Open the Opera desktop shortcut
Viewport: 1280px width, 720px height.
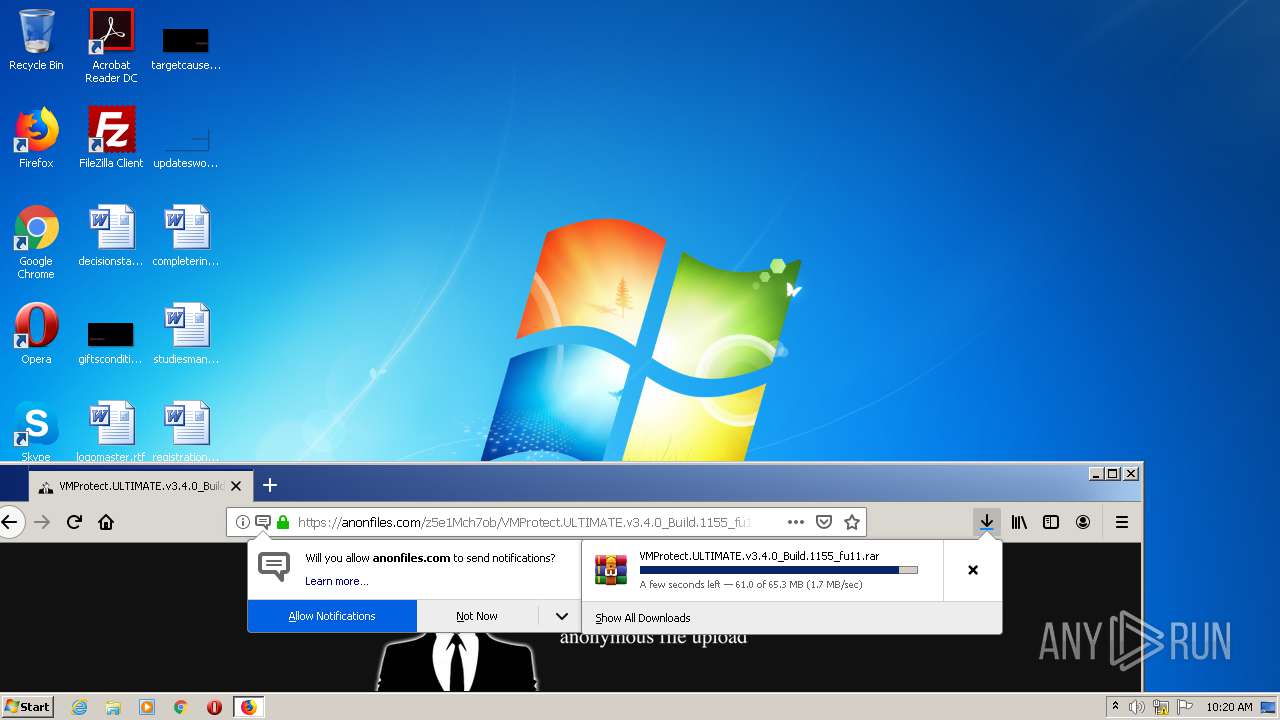36,334
